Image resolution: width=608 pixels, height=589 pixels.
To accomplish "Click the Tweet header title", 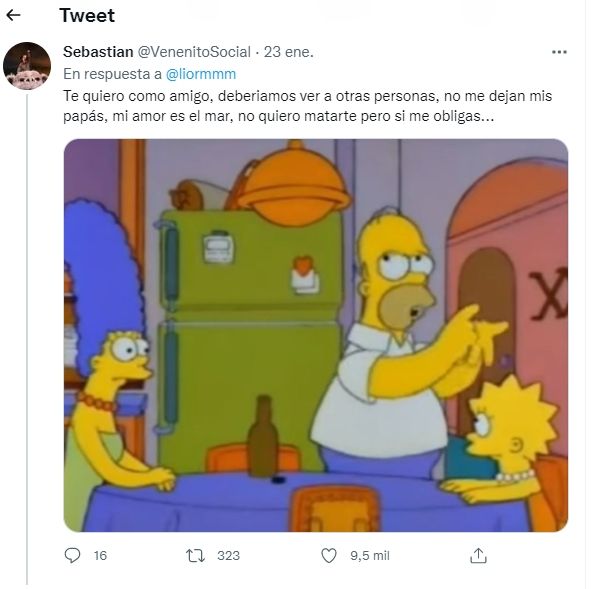I will 87,16.
